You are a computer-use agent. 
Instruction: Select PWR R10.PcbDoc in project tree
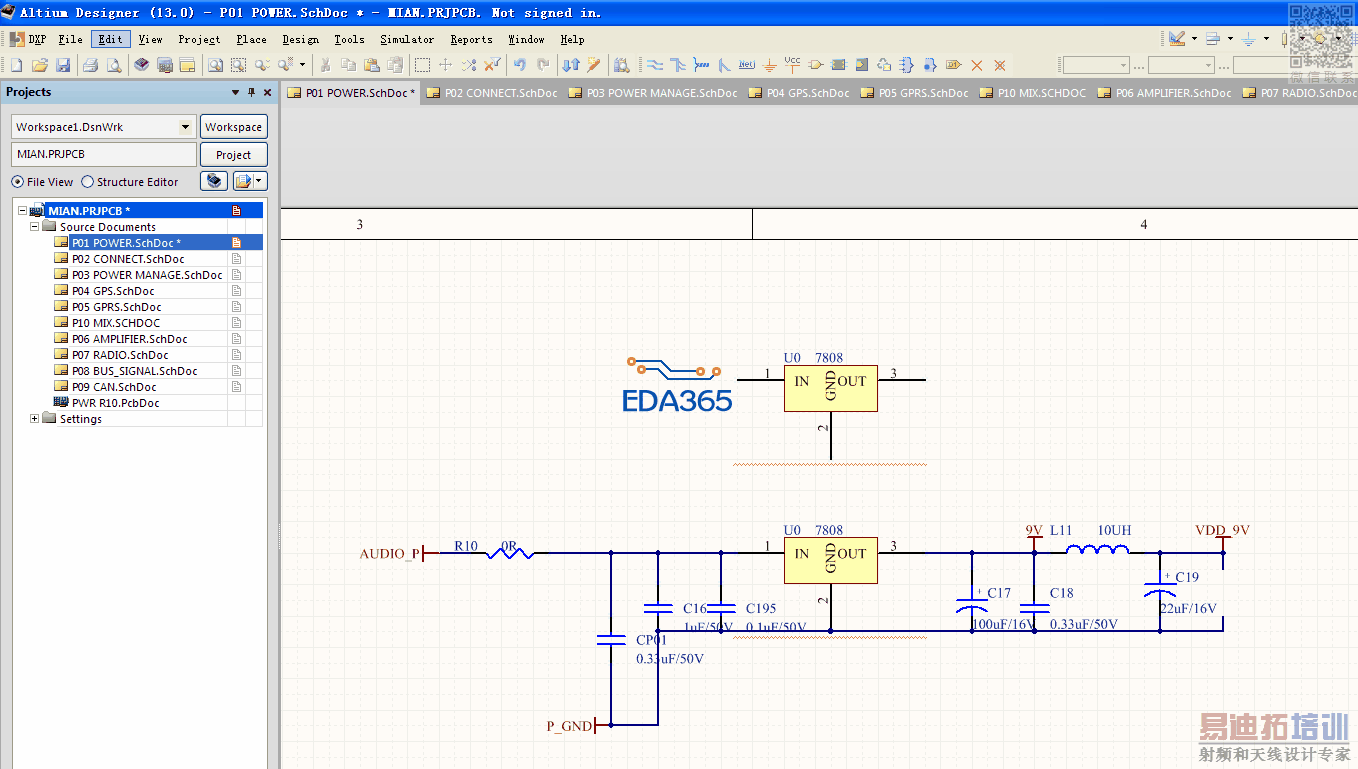click(x=115, y=403)
